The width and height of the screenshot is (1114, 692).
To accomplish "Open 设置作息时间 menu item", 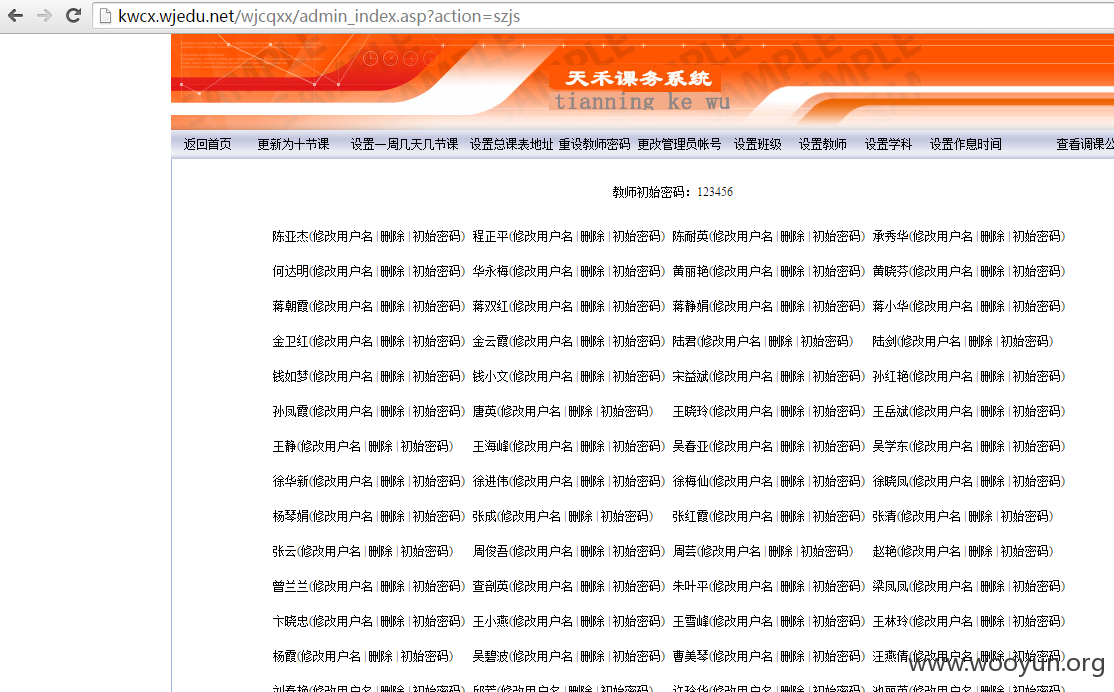I will point(966,144).
